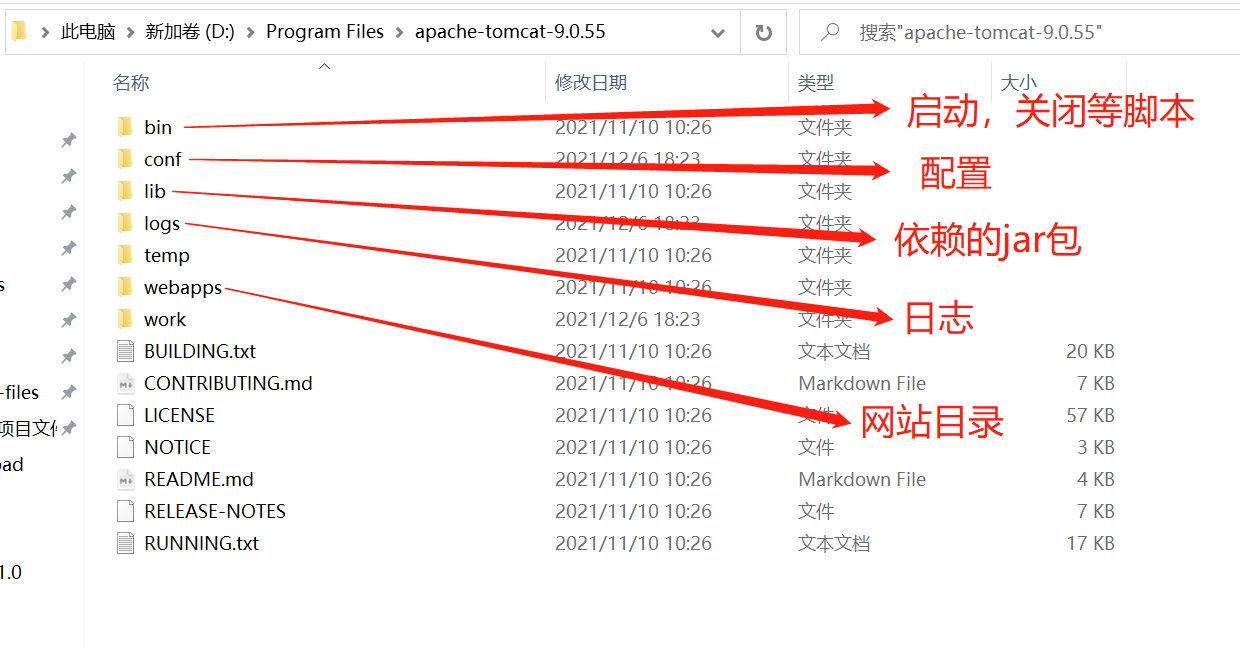This screenshot has width=1240, height=649.
Task: Click the 文本文档 type of RUNNING.txt
Action: pos(834,543)
